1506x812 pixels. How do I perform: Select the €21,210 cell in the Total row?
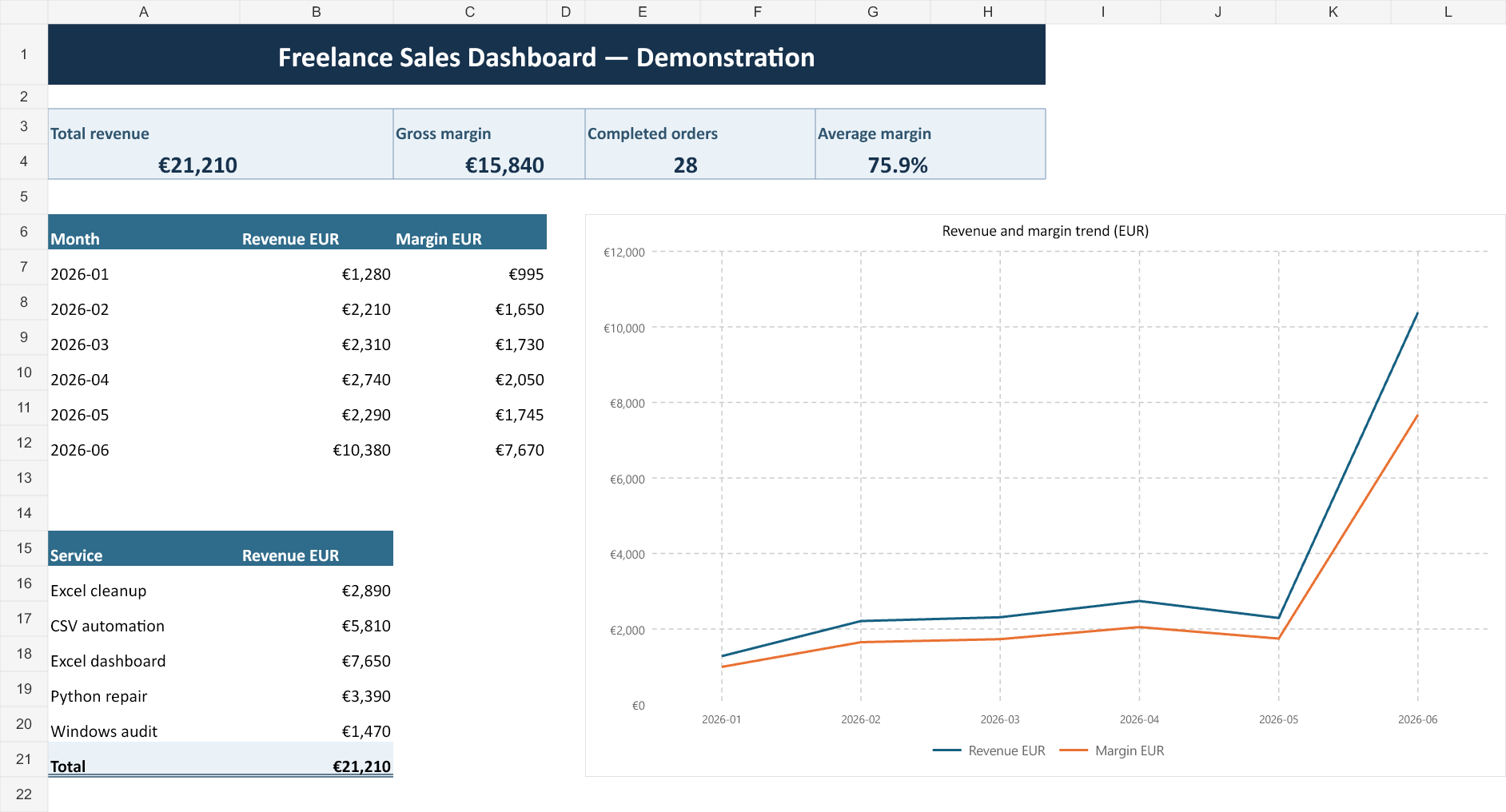point(317,759)
